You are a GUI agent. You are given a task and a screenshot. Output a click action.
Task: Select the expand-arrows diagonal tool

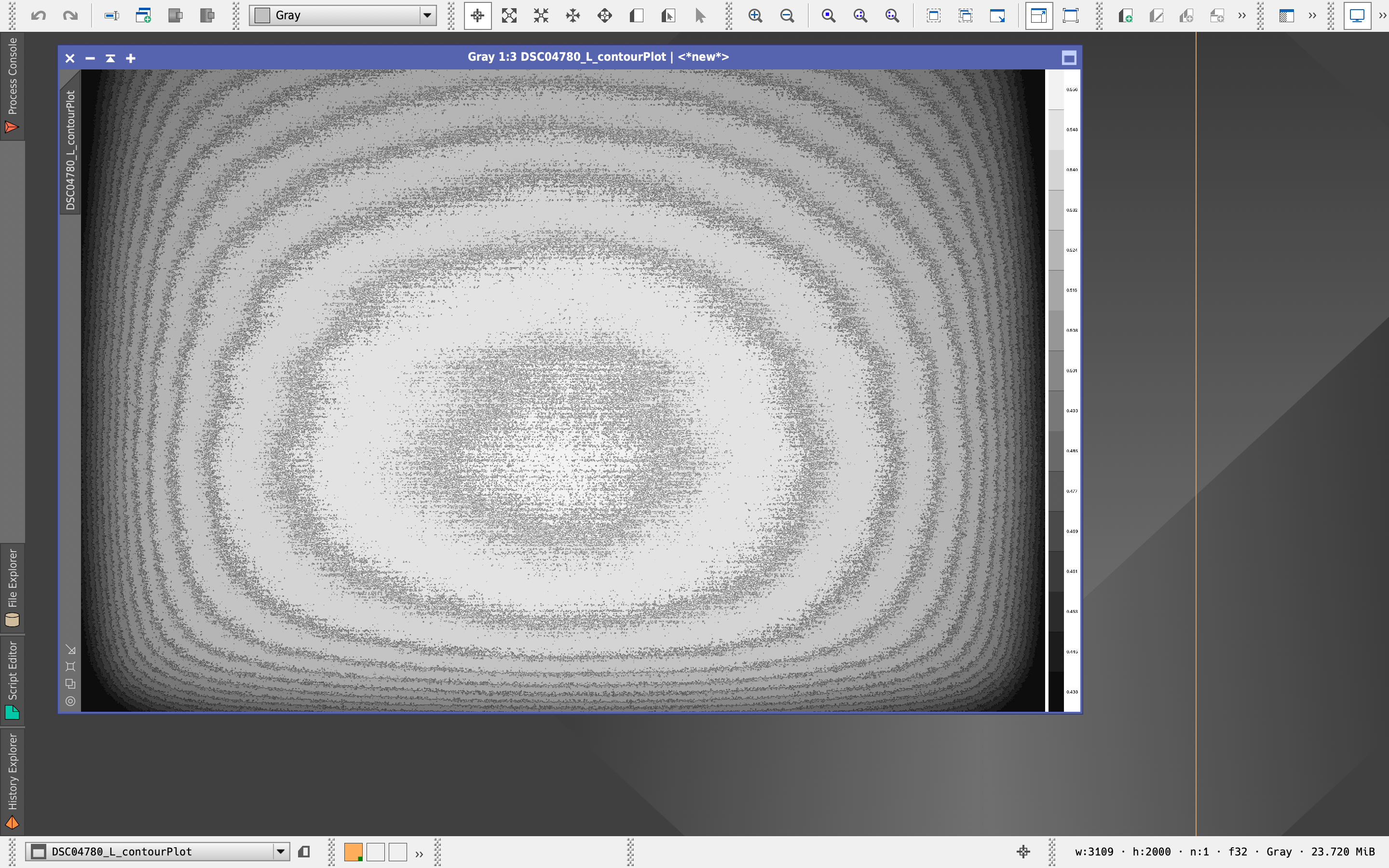(x=509, y=15)
